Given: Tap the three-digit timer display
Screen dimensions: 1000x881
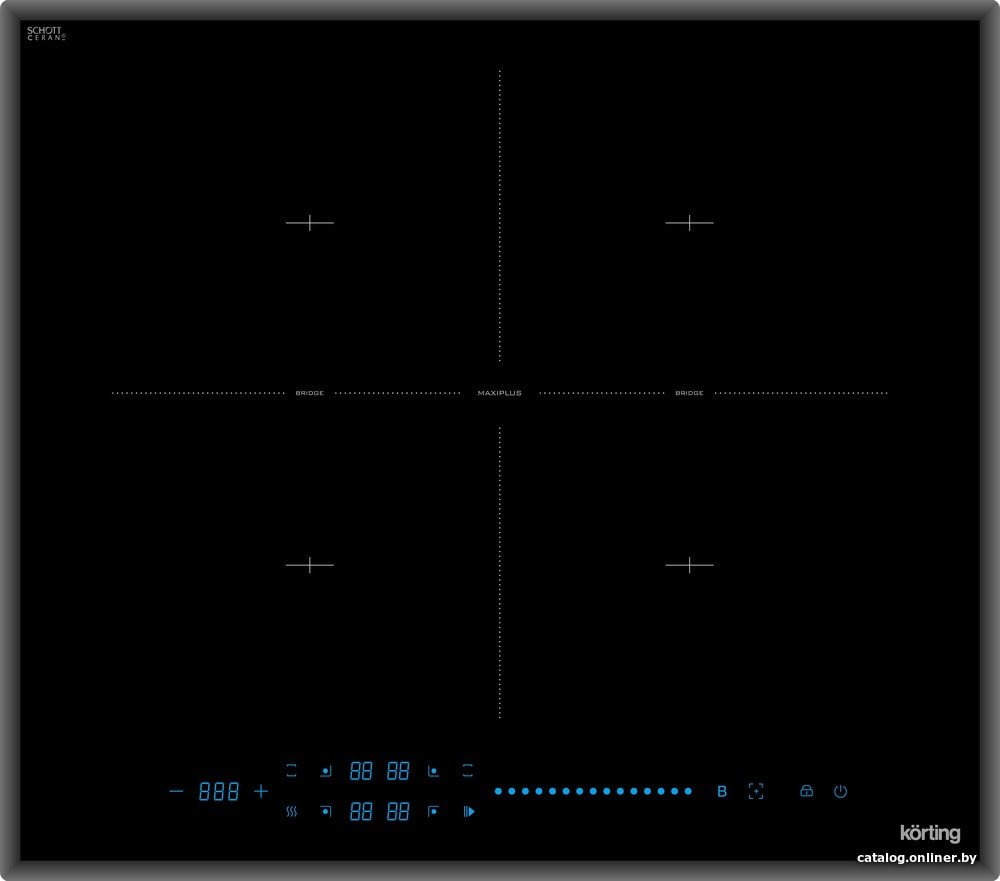Looking at the screenshot, I should [219, 792].
